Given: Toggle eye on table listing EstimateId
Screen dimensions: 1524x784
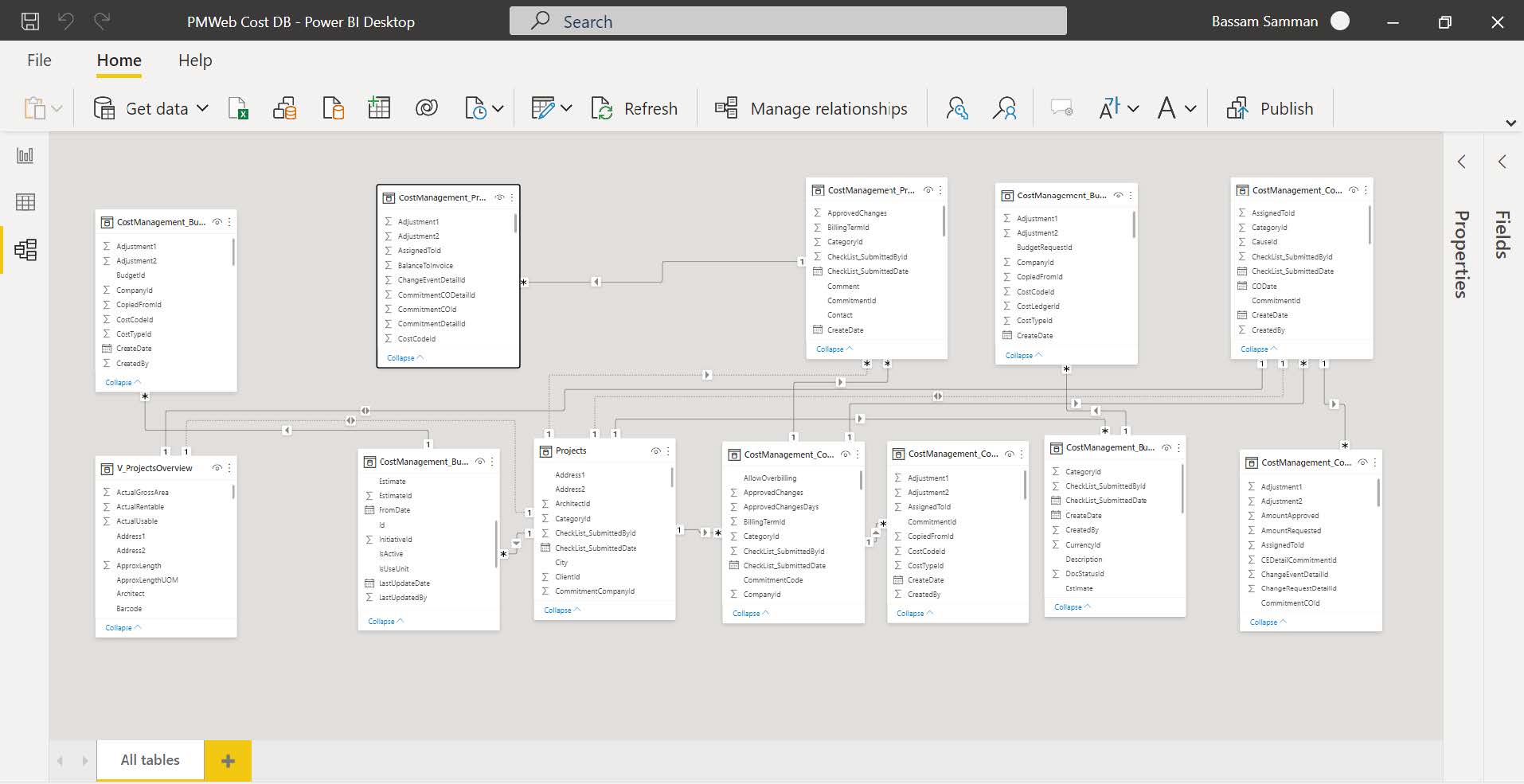Looking at the screenshot, I should click(x=479, y=462).
